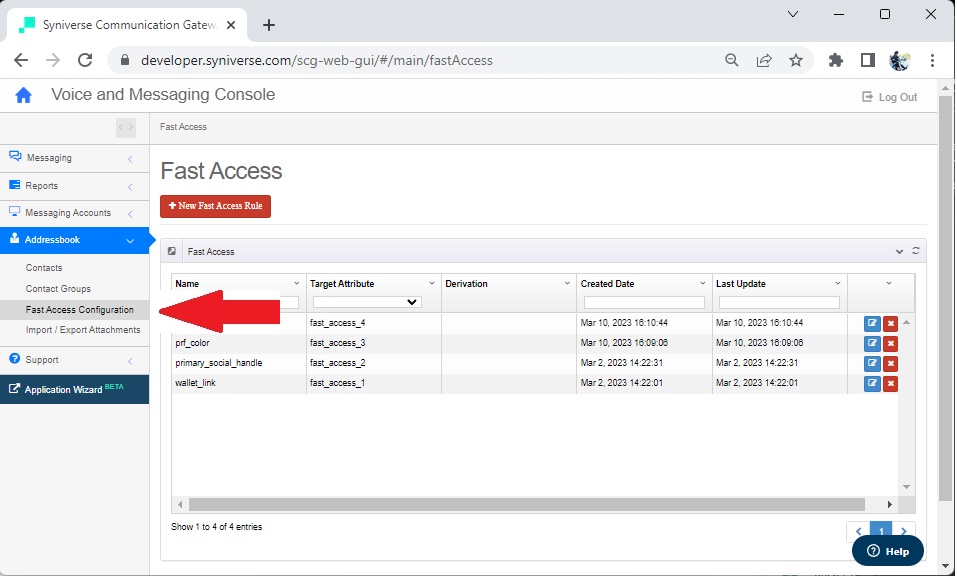The height and width of the screenshot is (577, 957).
Task: Open the Created Date column menu arrow
Action: point(702,283)
